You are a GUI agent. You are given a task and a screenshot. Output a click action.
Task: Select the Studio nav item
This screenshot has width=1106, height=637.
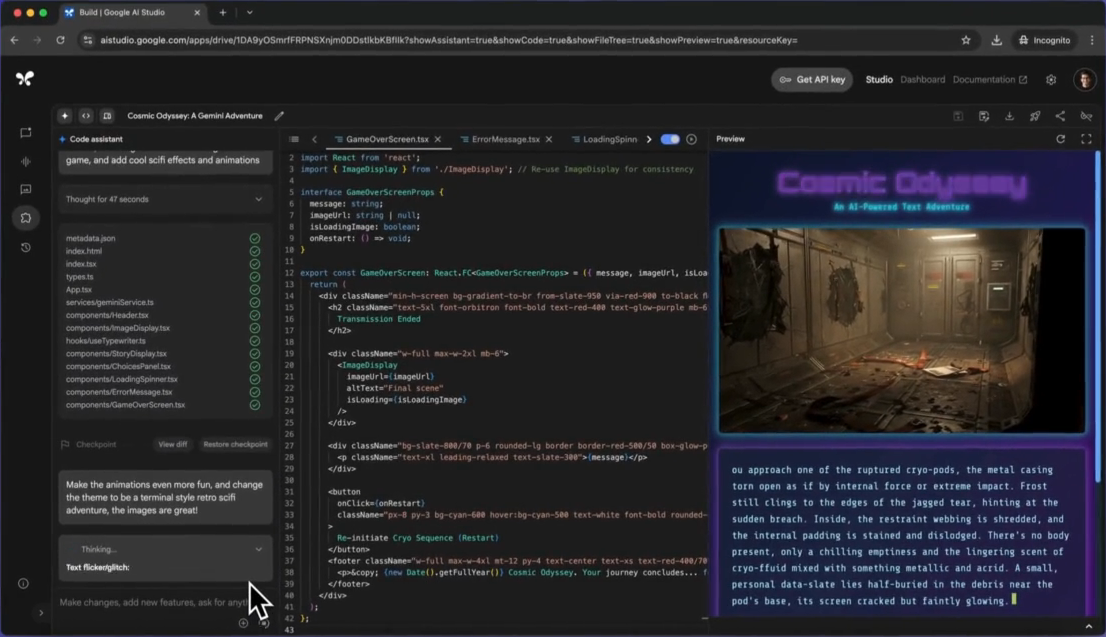point(879,80)
